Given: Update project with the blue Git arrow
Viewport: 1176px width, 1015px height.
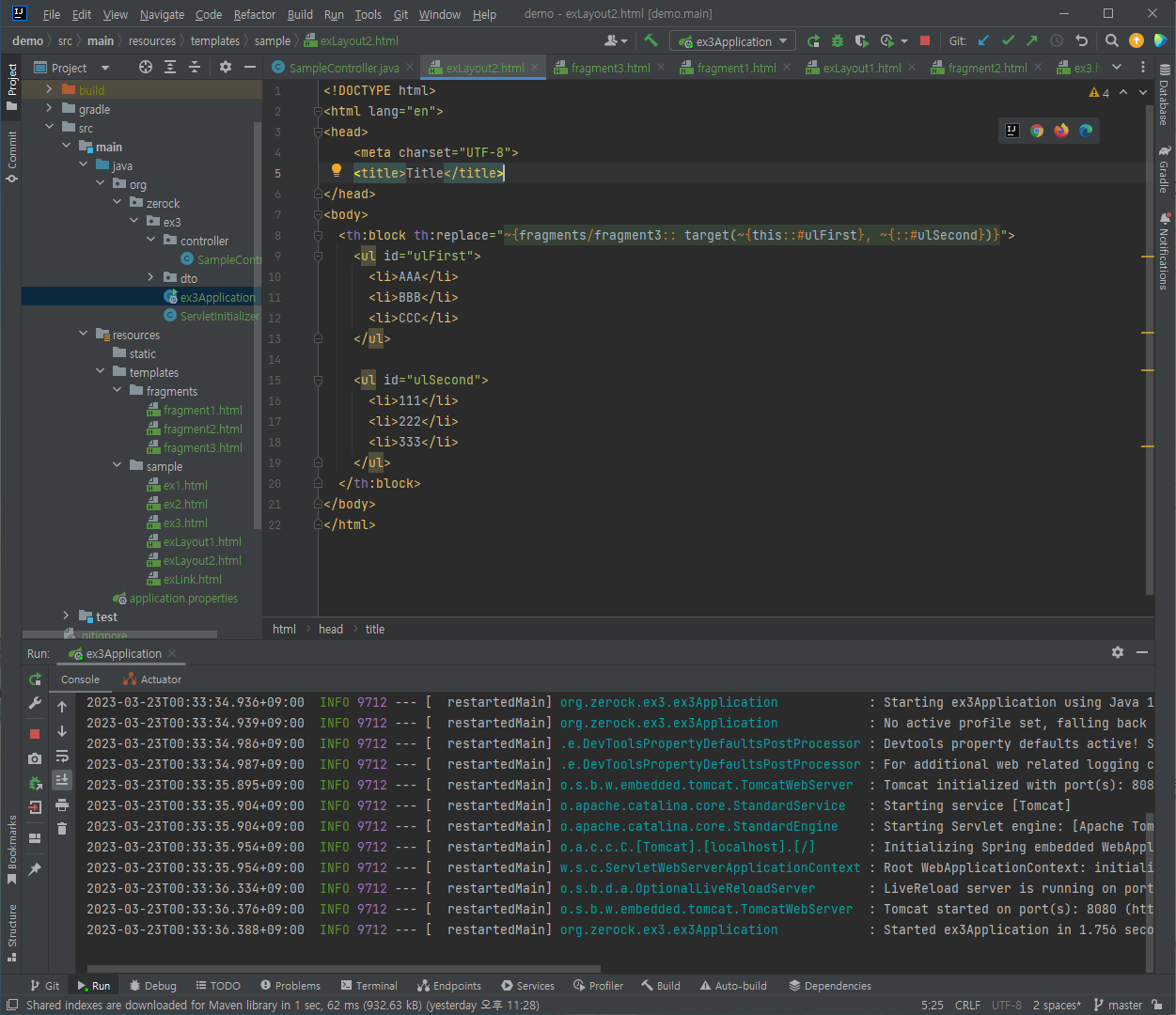Looking at the screenshot, I should click(983, 40).
